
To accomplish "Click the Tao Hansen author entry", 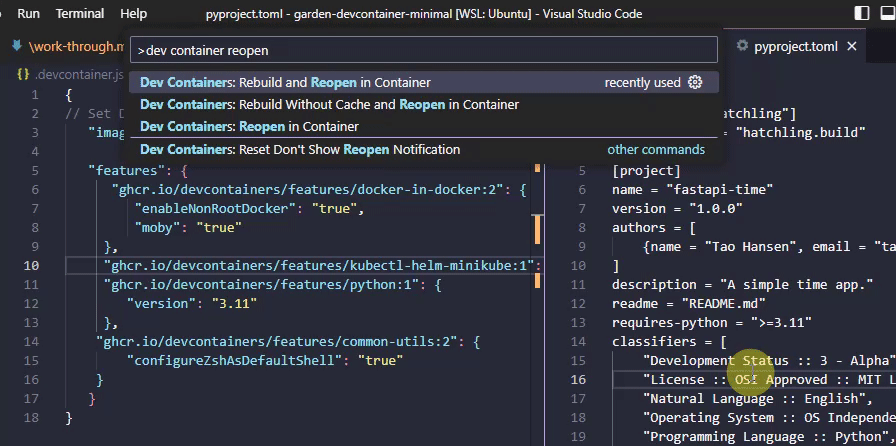I will coord(769,246).
